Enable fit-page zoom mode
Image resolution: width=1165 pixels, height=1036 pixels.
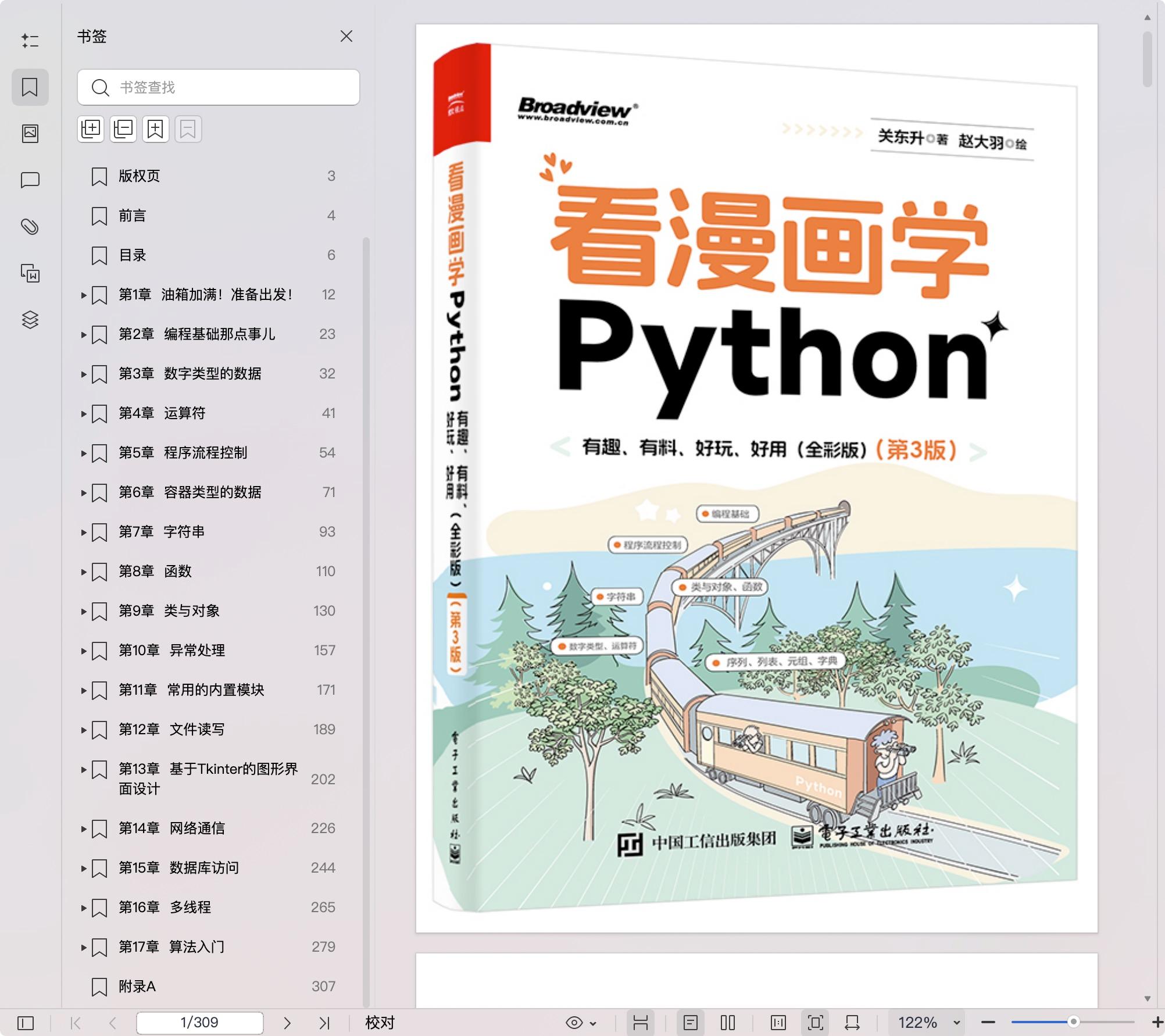pyautogui.click(x=816, y=1022)
